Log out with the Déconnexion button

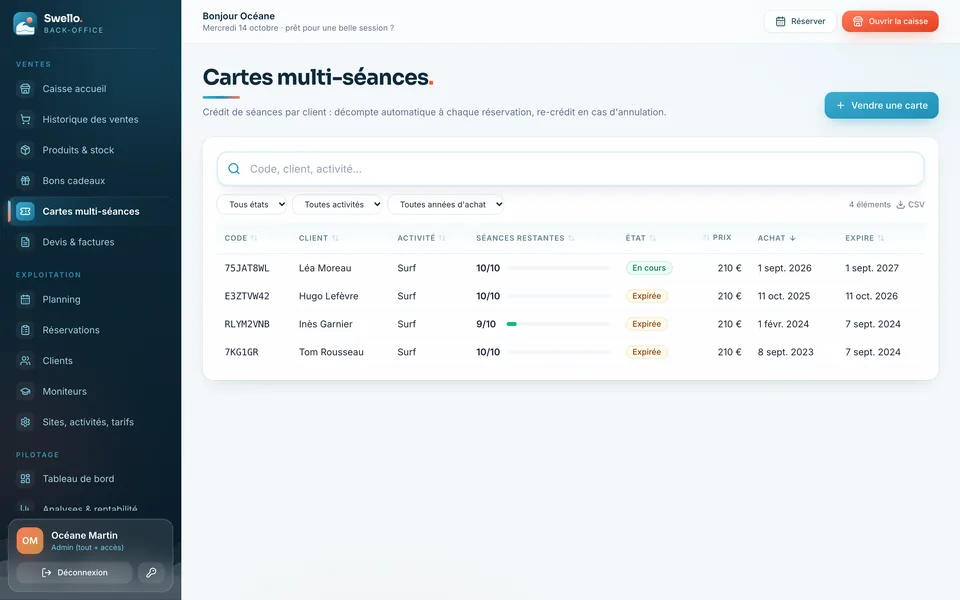74,572
